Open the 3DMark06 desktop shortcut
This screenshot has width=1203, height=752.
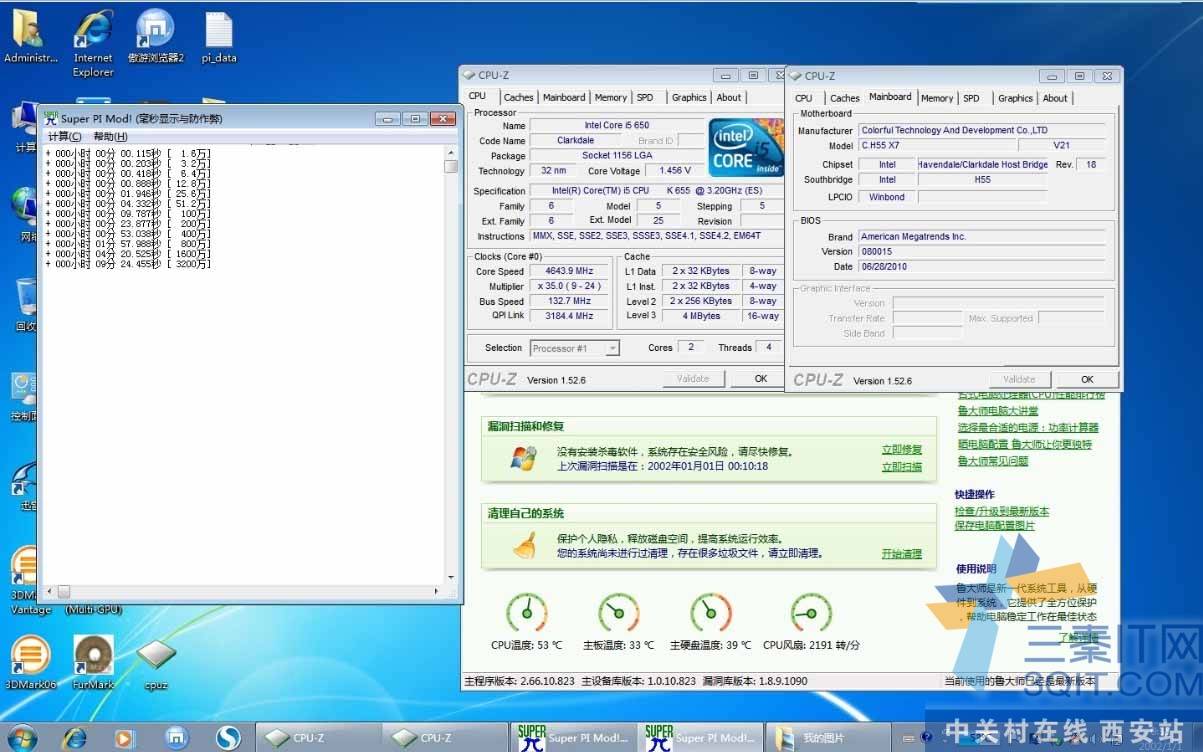pyautogui.click(x=30, y=662)
